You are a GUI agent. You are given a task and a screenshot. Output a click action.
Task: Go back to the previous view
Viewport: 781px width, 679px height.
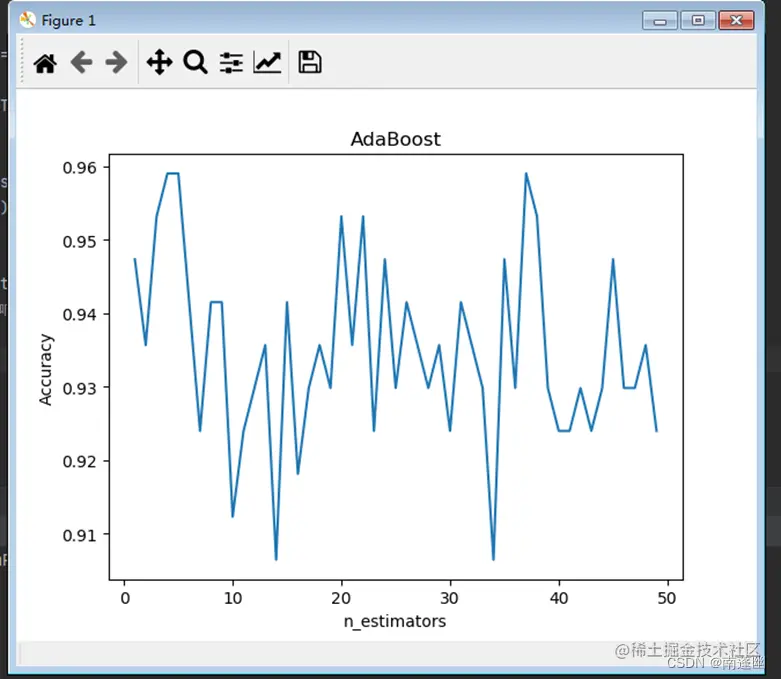(x=81, y=63)
